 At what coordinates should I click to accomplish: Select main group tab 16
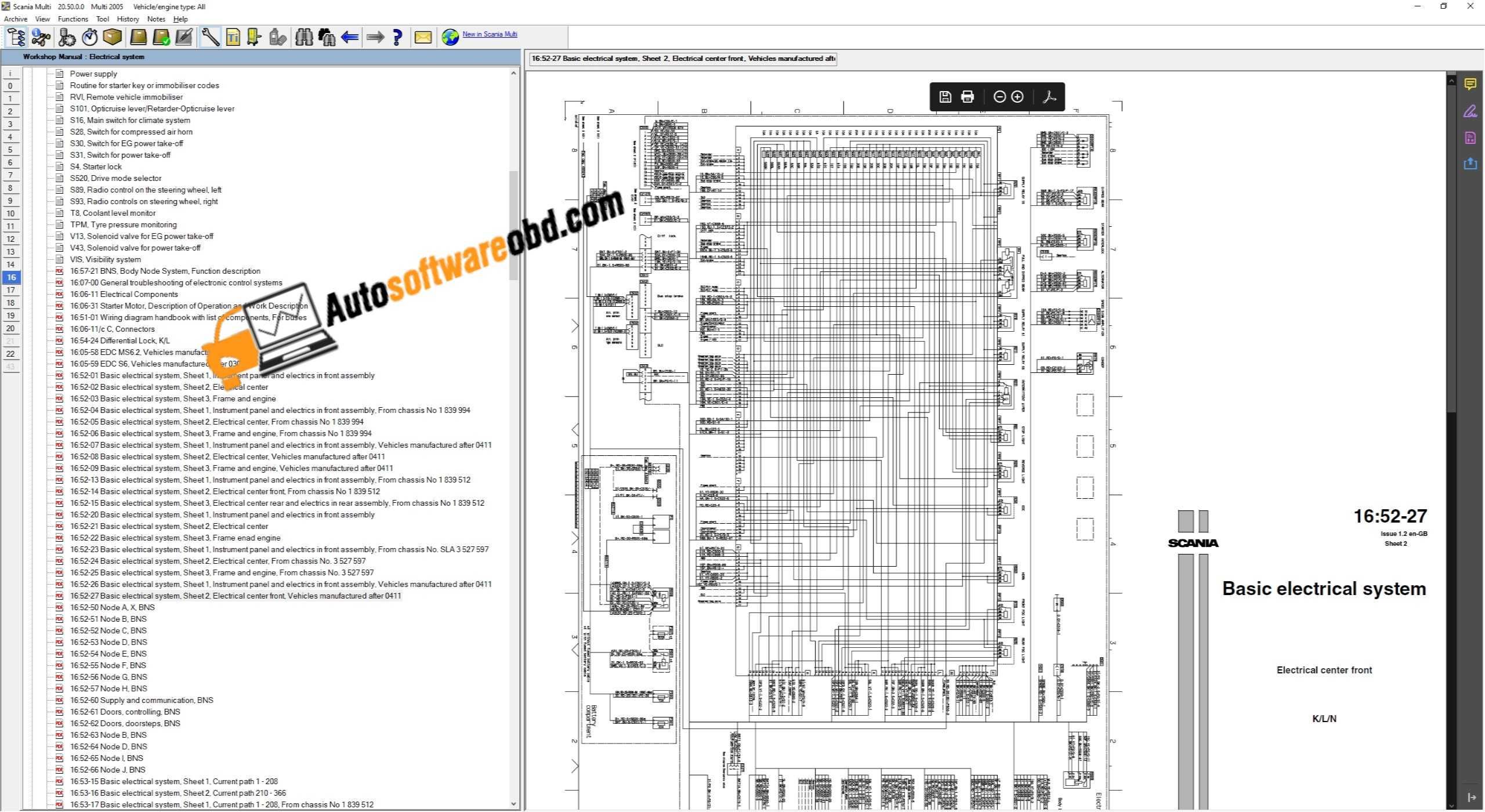tap(10, 277)
